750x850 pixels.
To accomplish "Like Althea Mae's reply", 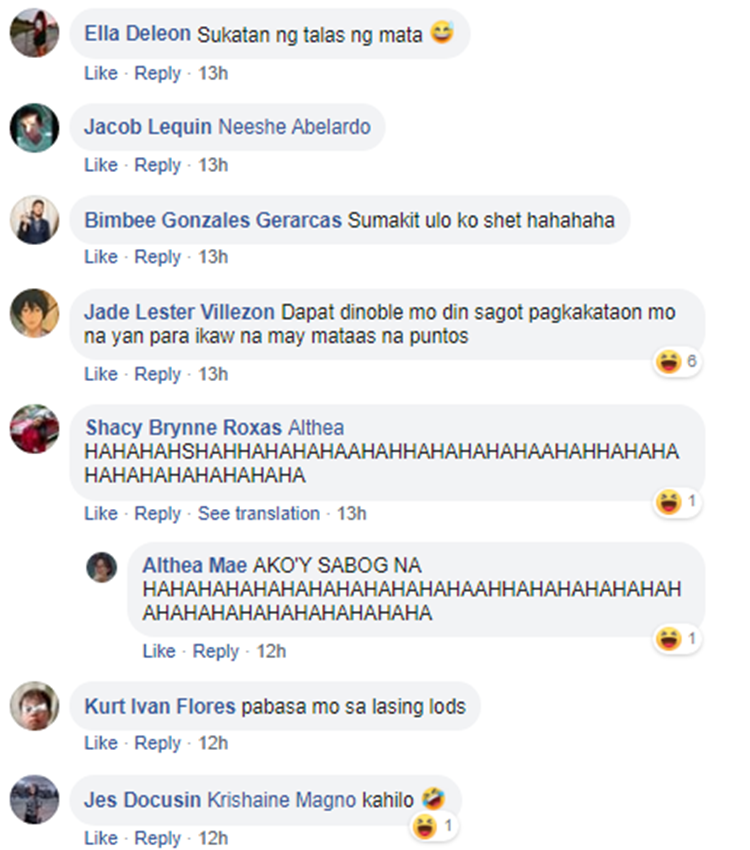I will coord(159,651).
